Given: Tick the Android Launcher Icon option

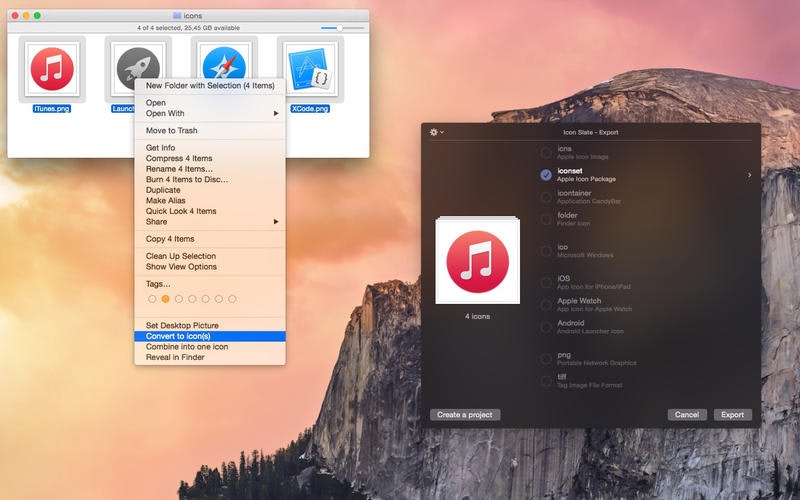Looking at the screenshot, I should 546,327.
